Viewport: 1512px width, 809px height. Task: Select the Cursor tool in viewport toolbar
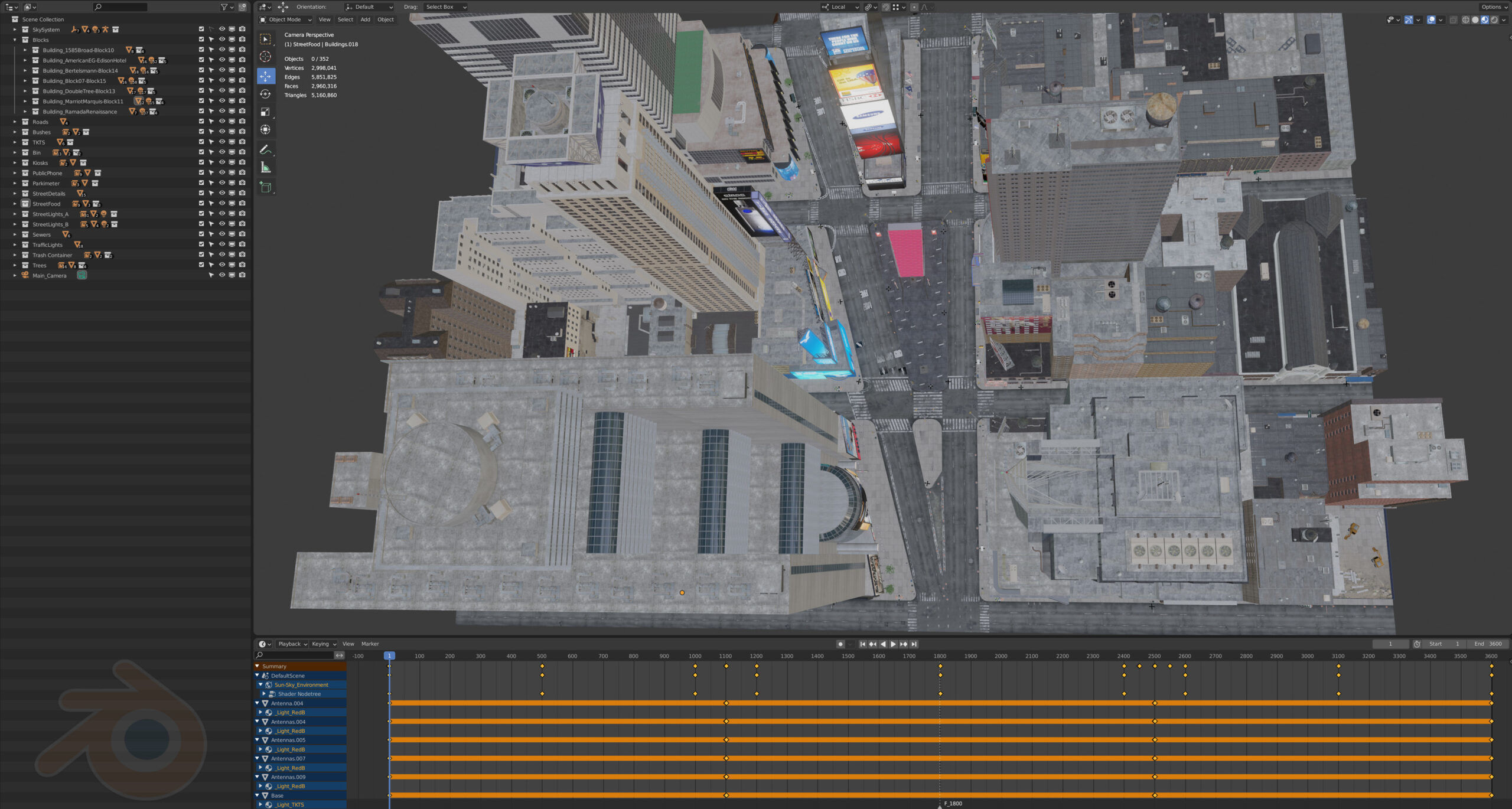[x=265, y=57]
